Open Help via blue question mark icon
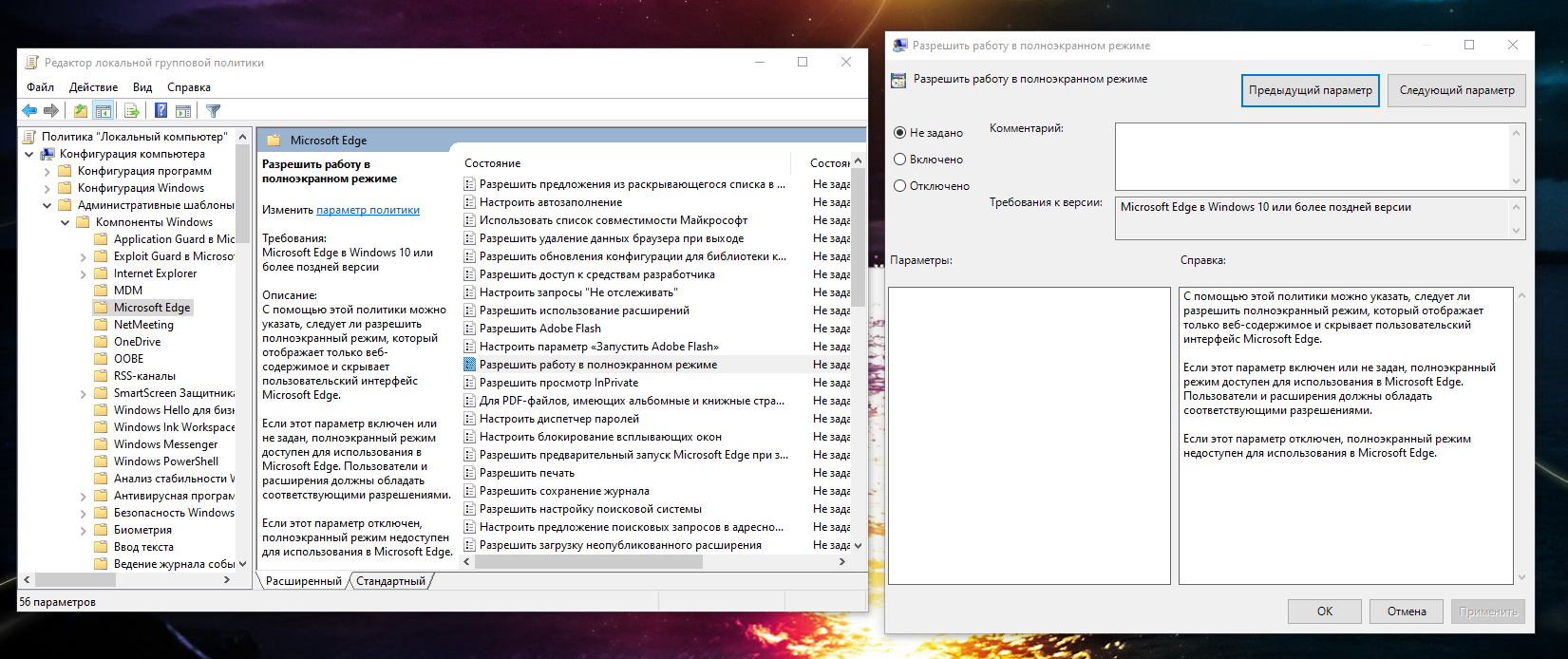 [x=161, y=111]
